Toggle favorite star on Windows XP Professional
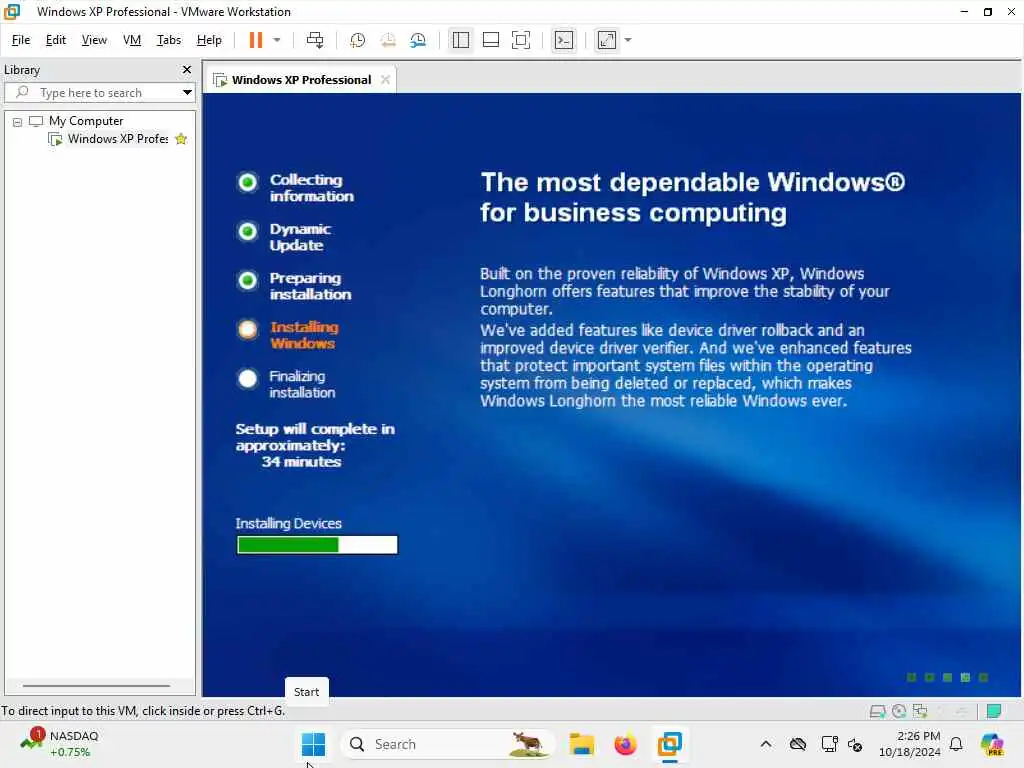Viewport: 1024px width, 768px height. point(181,139)
